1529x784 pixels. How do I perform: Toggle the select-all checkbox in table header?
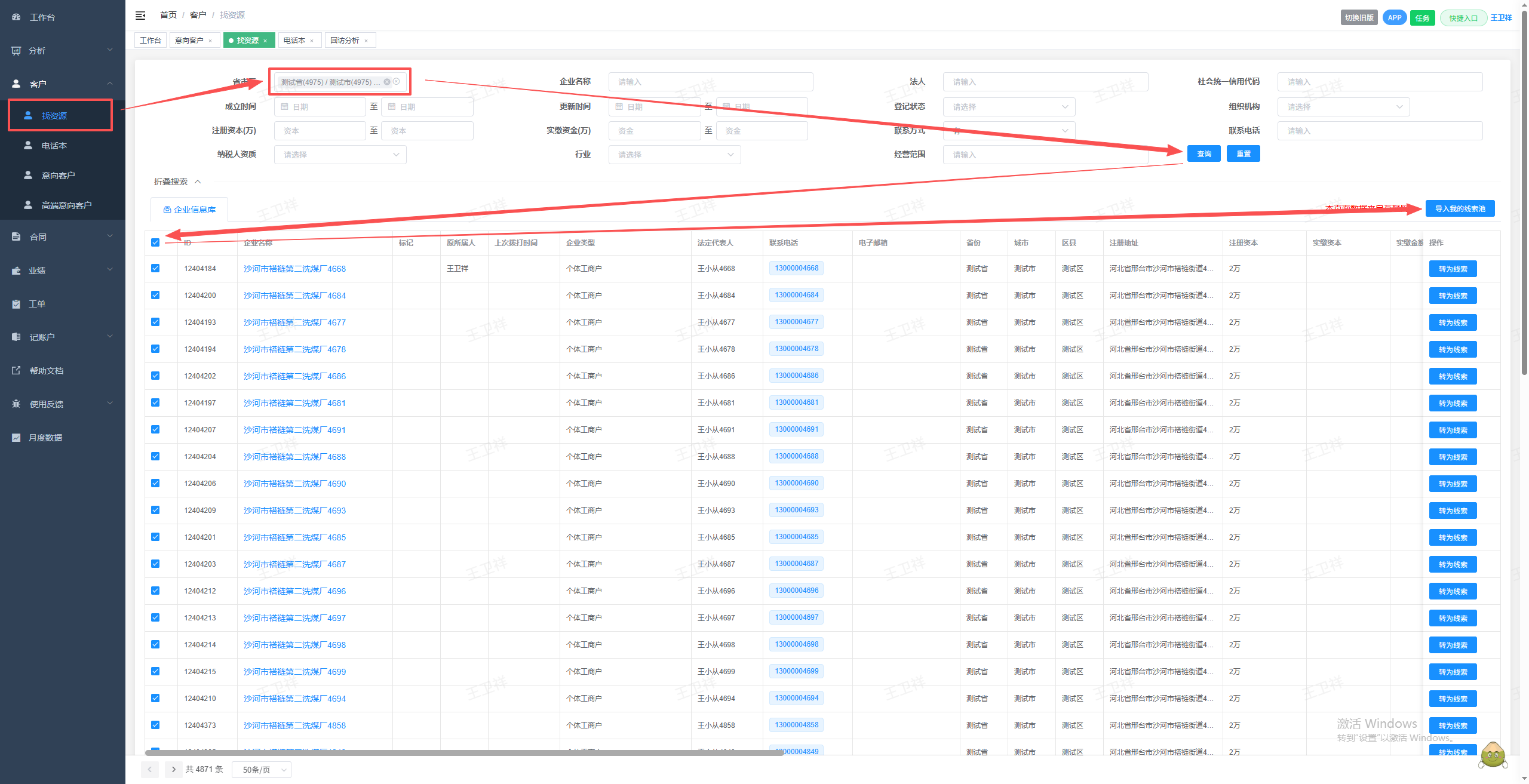[155, 242]
